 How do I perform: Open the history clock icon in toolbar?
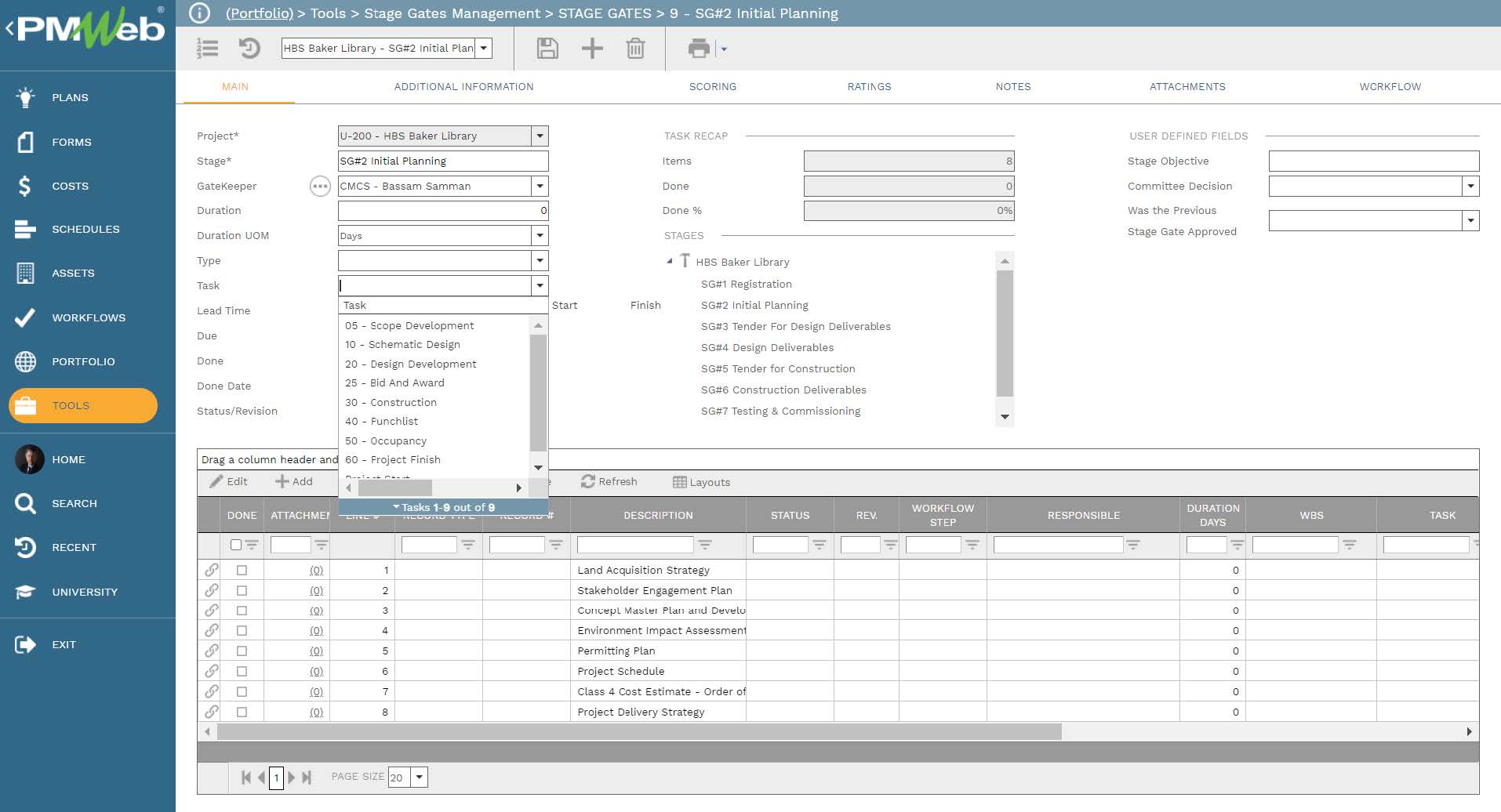pyautogui.click(x=249, y=49)
